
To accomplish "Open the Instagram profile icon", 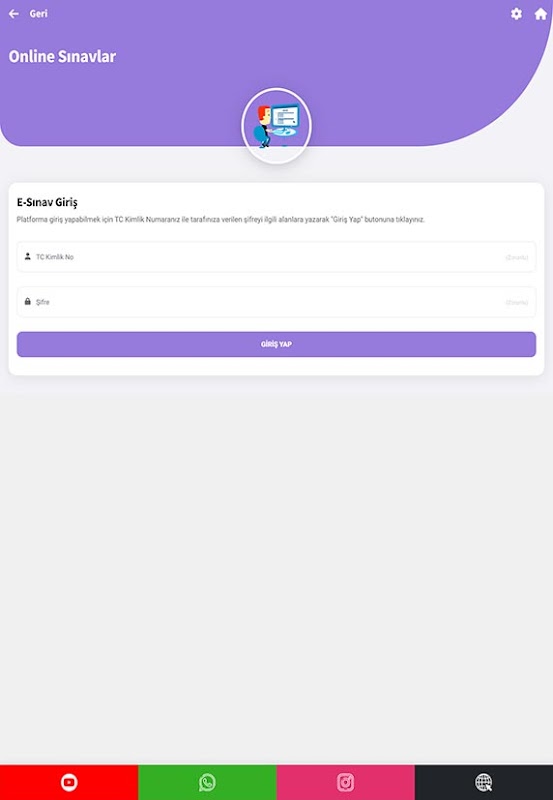I will [345, 782].
